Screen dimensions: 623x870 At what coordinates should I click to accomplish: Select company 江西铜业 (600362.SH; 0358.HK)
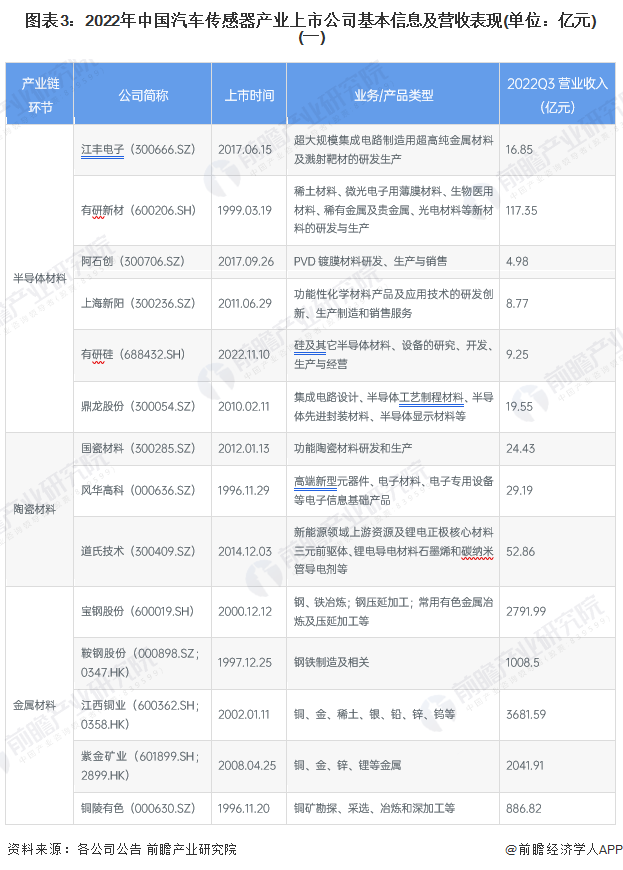pos(140,715)
